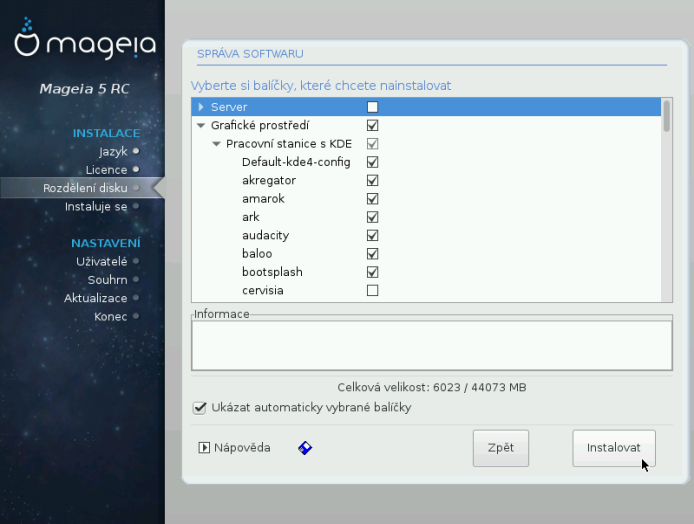694x524 pixels.
Task: Uncheck the baloo package checkbox
Action: coord(372,254)
